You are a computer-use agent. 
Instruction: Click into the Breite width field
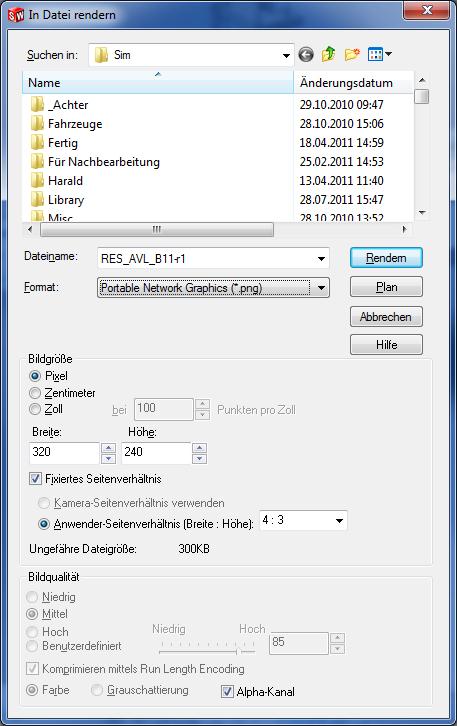[64, 452]
